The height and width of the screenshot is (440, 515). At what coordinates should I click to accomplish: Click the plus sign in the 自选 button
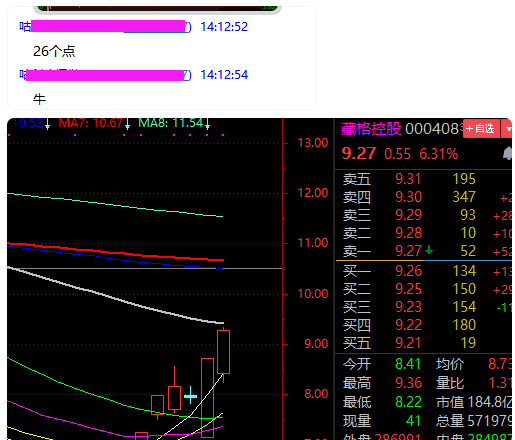point(469,129)
